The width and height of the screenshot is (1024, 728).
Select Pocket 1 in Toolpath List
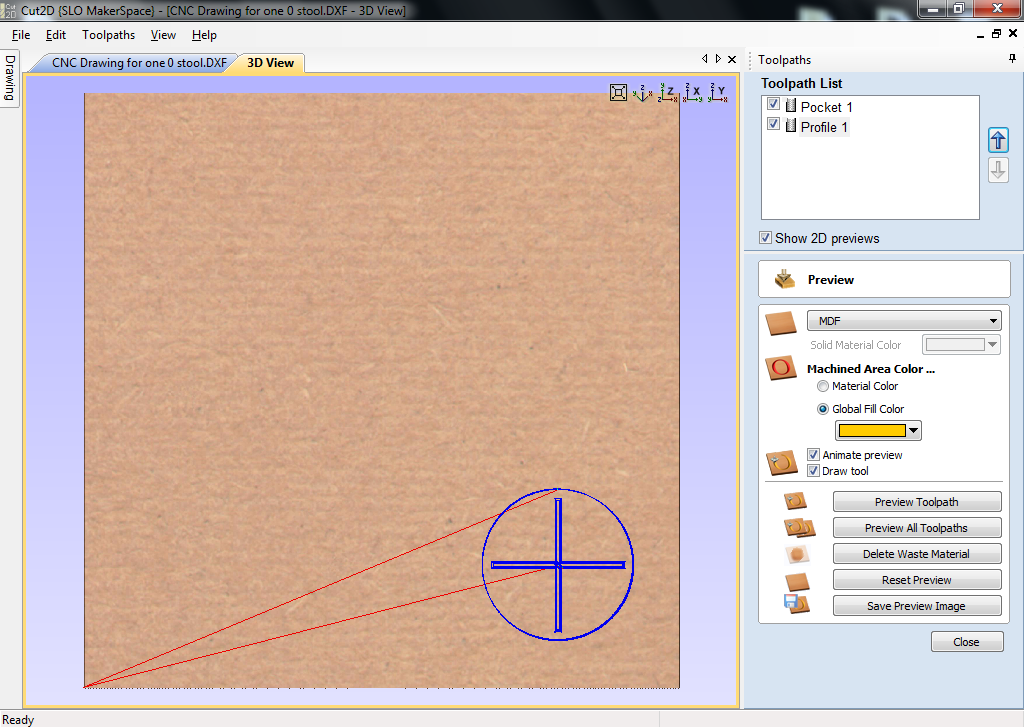(826, 106)
